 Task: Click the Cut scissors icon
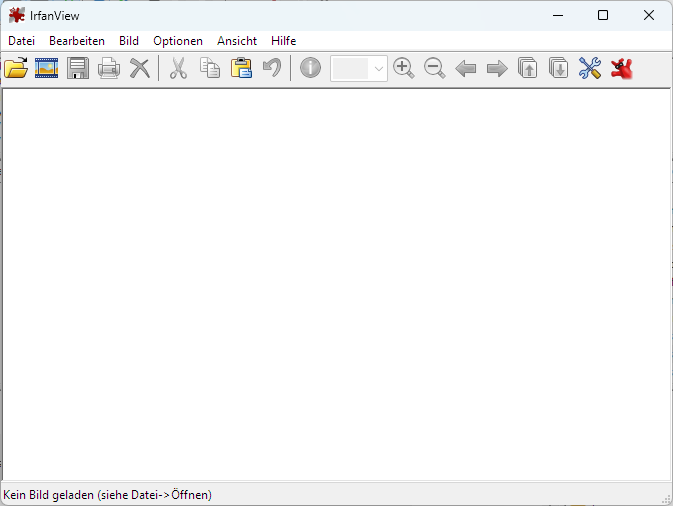[x=178, y=68]
